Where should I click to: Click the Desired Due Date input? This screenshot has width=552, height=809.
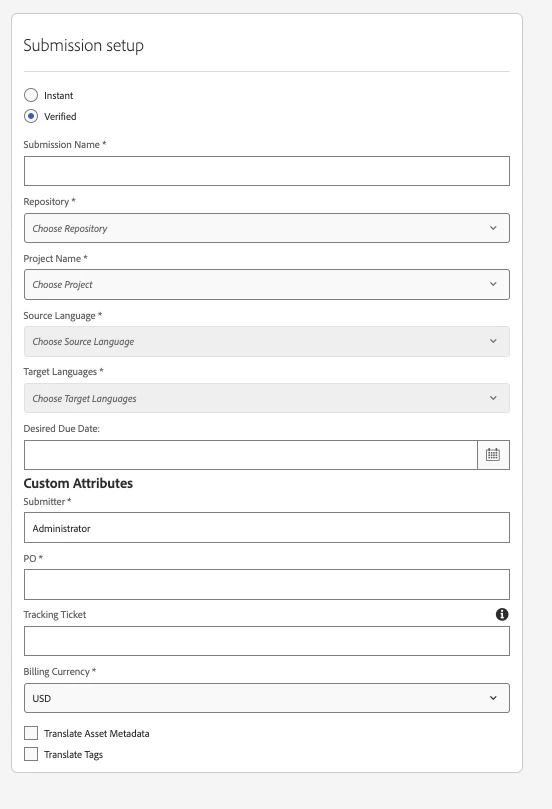251,455
